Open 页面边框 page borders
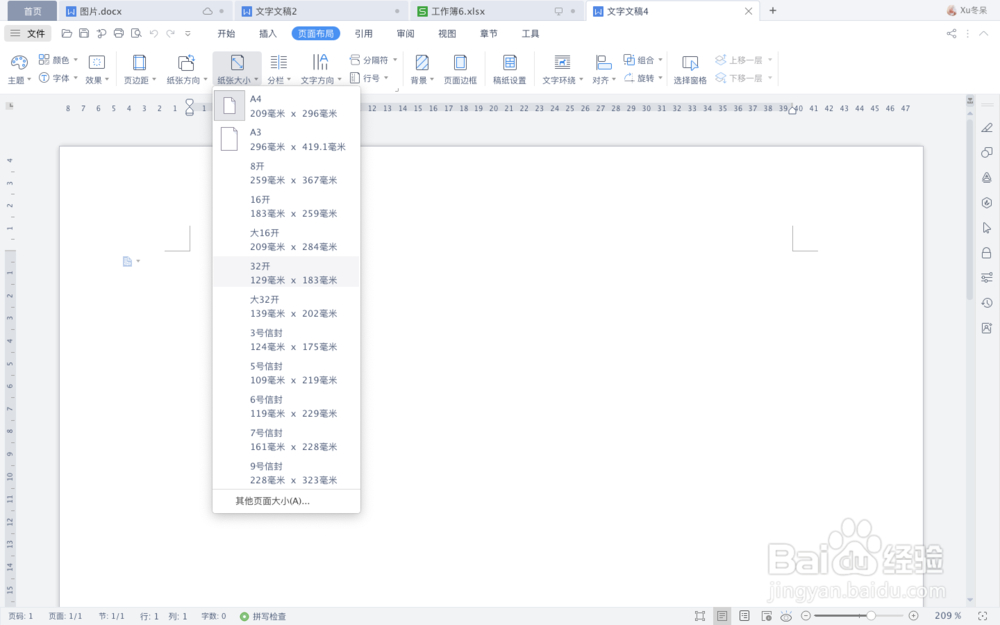 [x=460, y=69]
